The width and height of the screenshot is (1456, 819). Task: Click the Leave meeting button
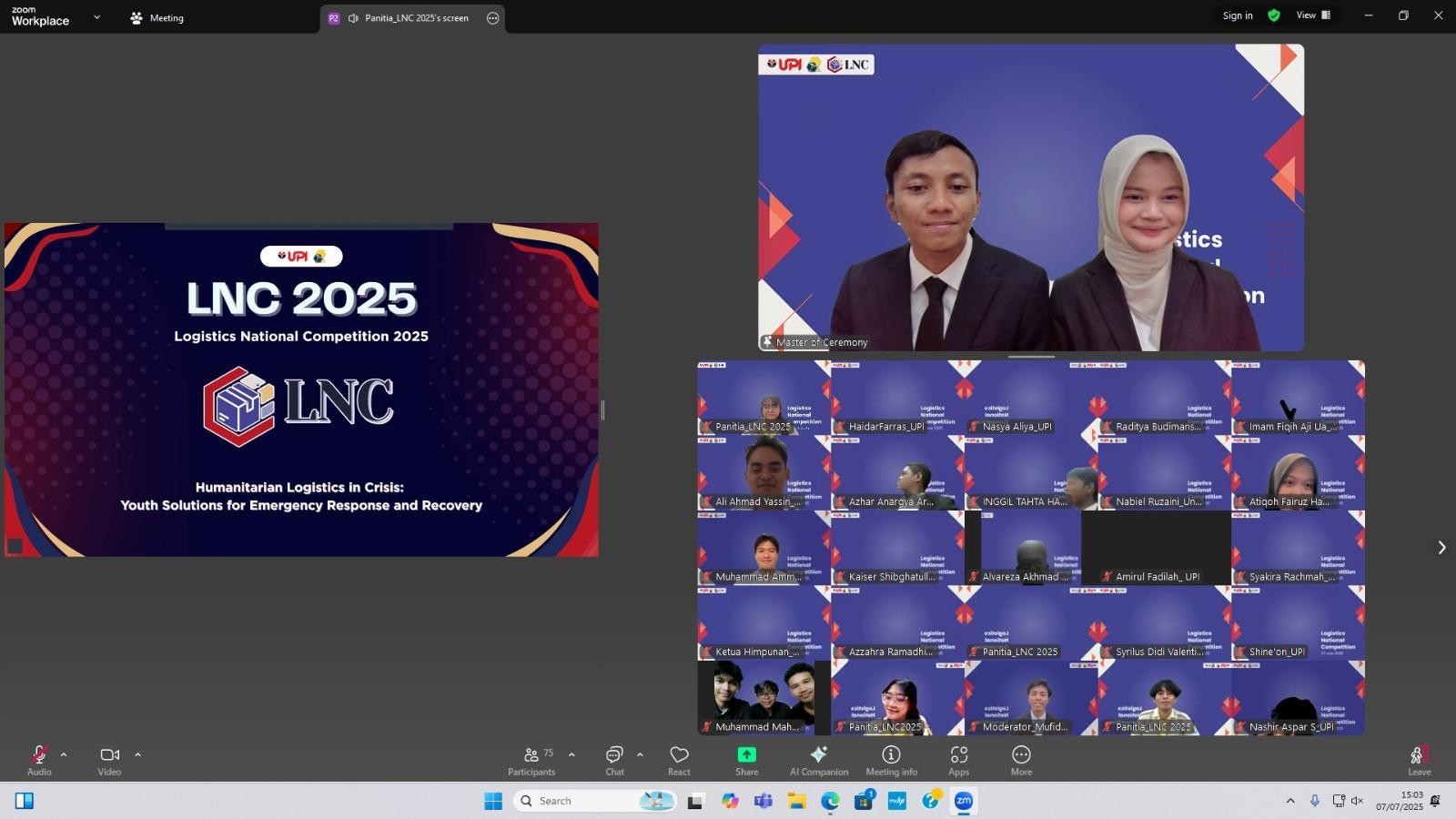pyautogui.click(x=1420, y=761)
